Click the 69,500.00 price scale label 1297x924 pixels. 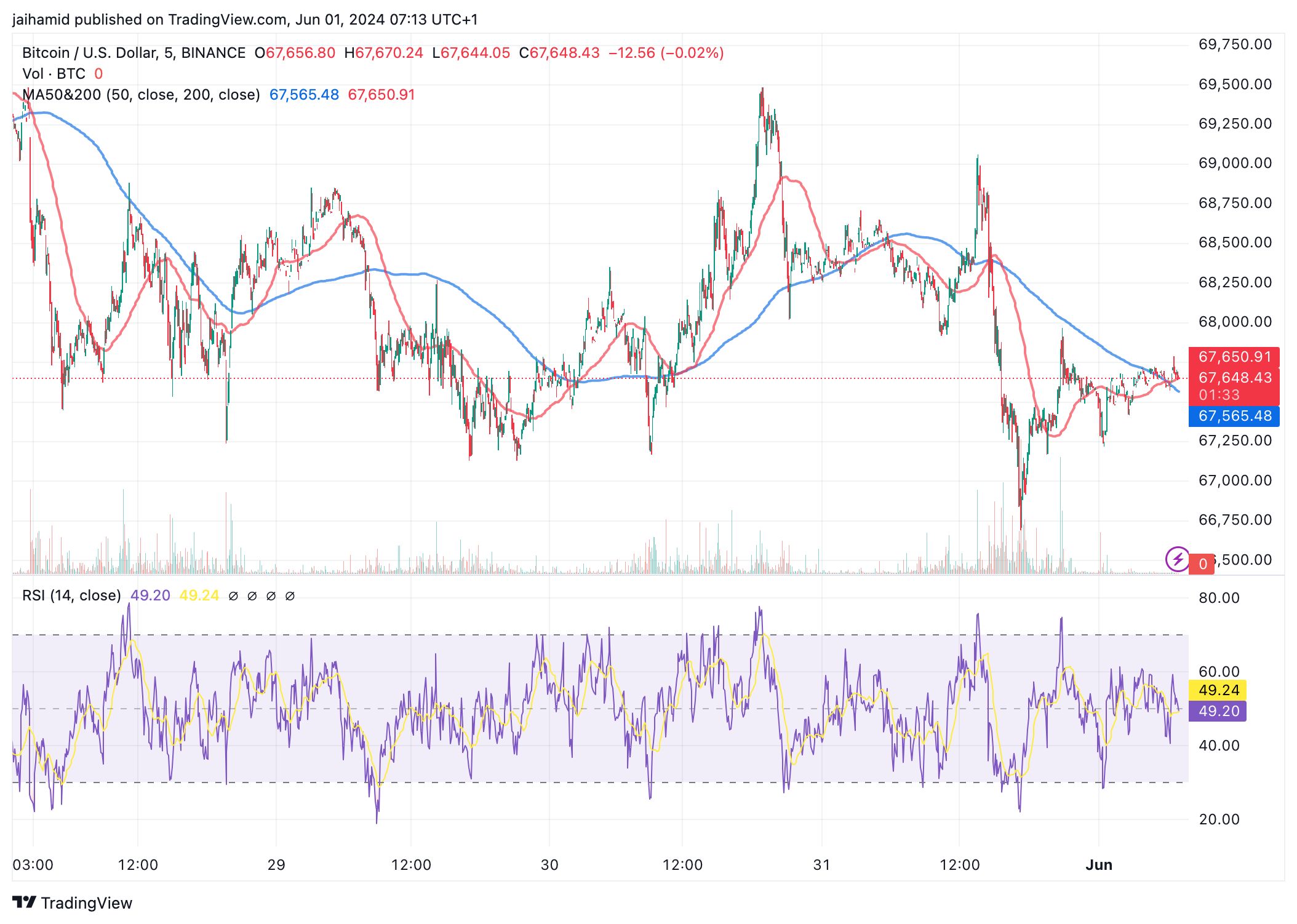click(1235, 84)
